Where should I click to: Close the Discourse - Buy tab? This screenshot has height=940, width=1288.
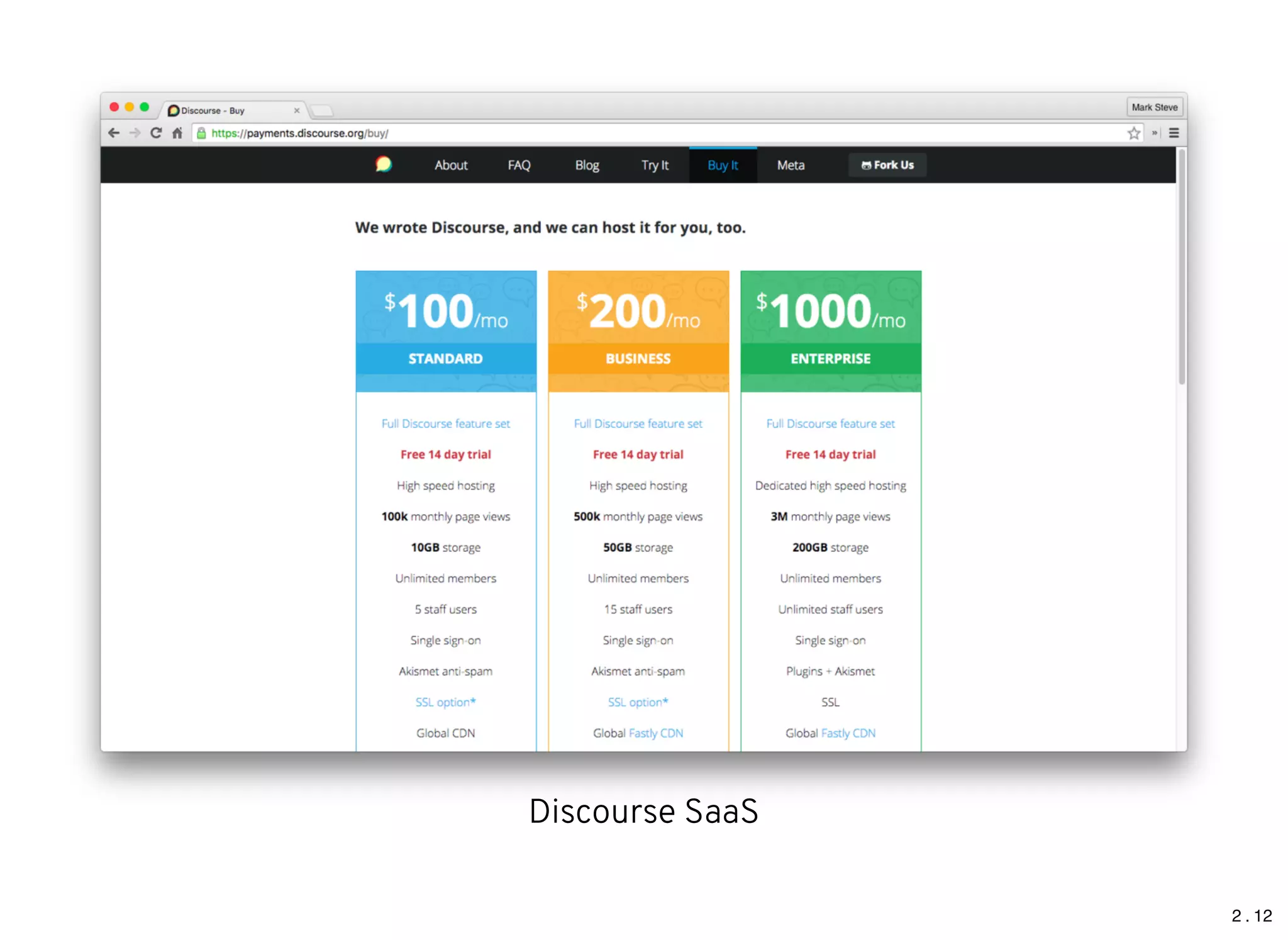coord(297,110)
